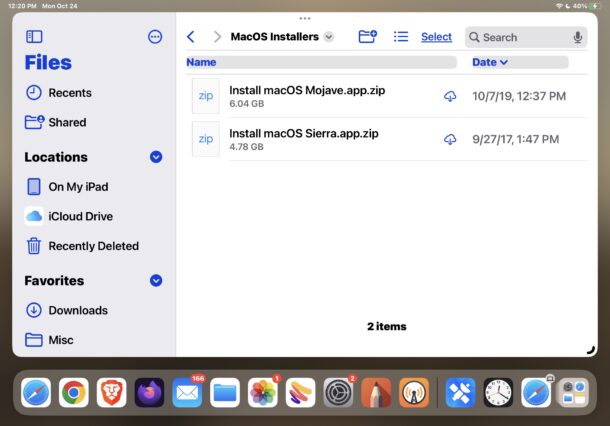The image size is (610, 426).
Task: Open the Mojave zip file thumbnail
Action: tap(206, 96)
